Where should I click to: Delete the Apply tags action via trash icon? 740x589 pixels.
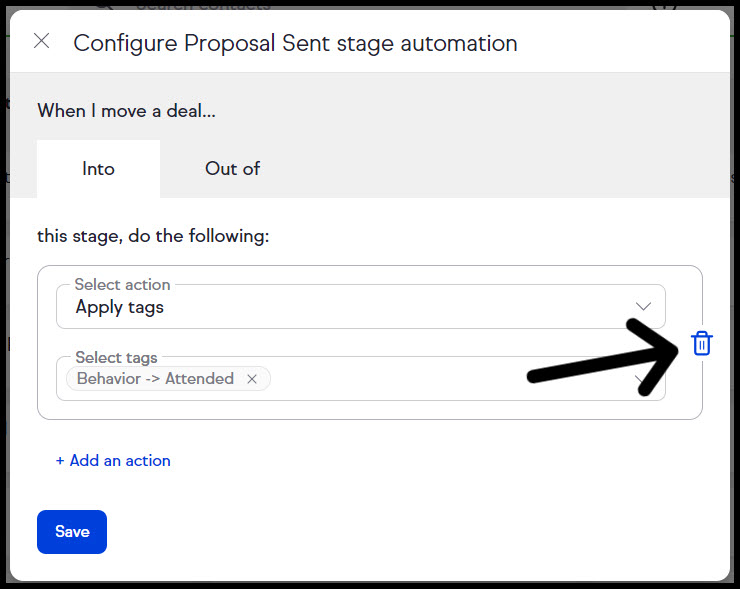point(702,343)
